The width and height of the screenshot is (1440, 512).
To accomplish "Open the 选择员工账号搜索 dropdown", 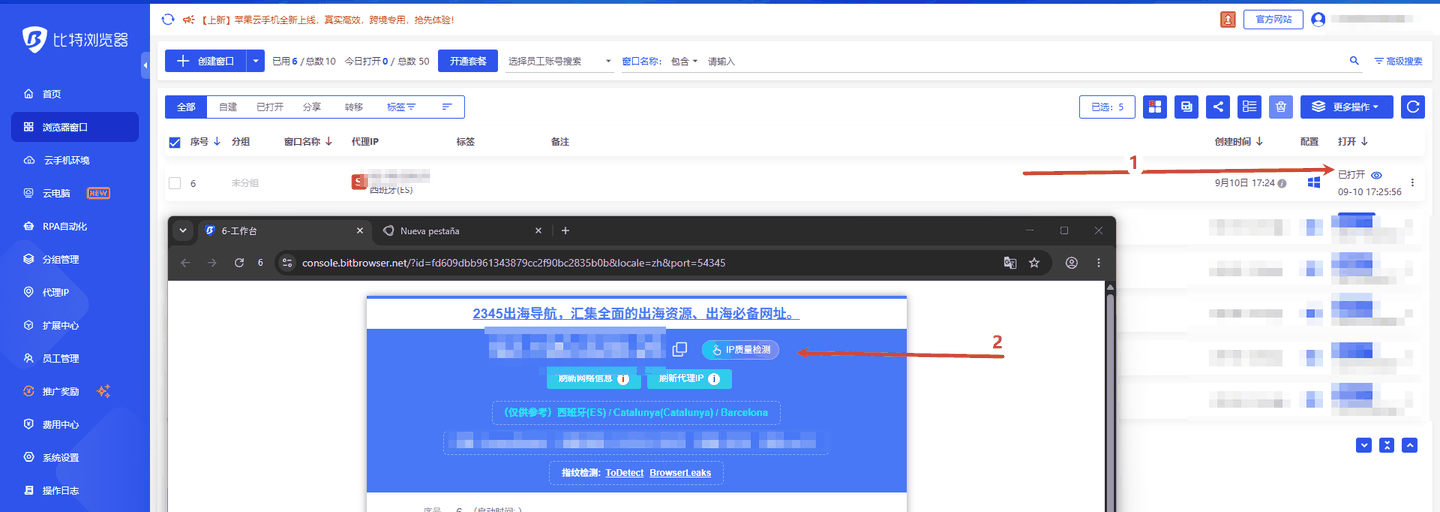I will (561, 61).
